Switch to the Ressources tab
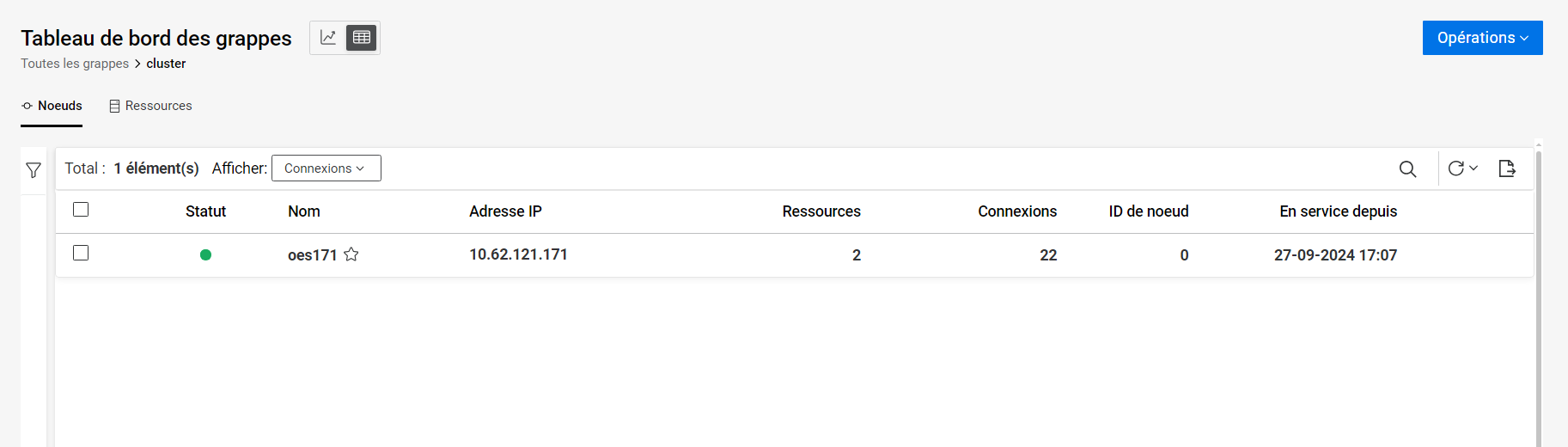The image size is (1568, 447). click(x=150, y=106)
